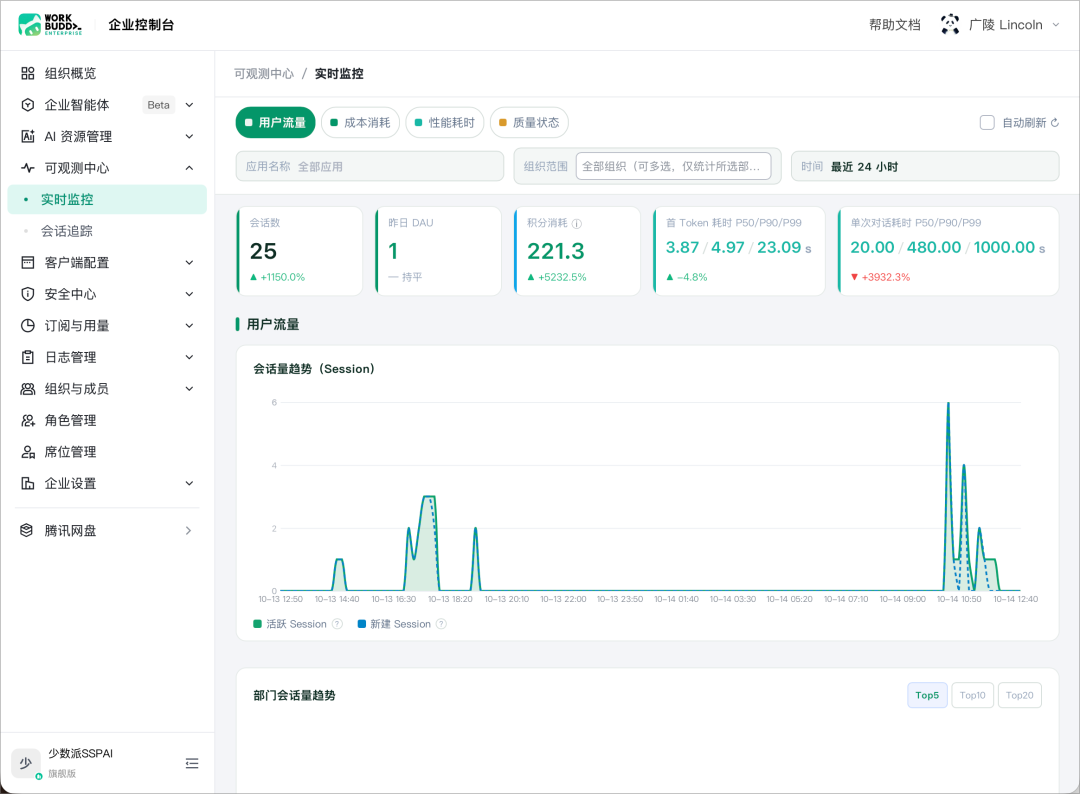Click the 应用名称 filter field
Viewport: 1080px width, 794px height.
[370, 167]
